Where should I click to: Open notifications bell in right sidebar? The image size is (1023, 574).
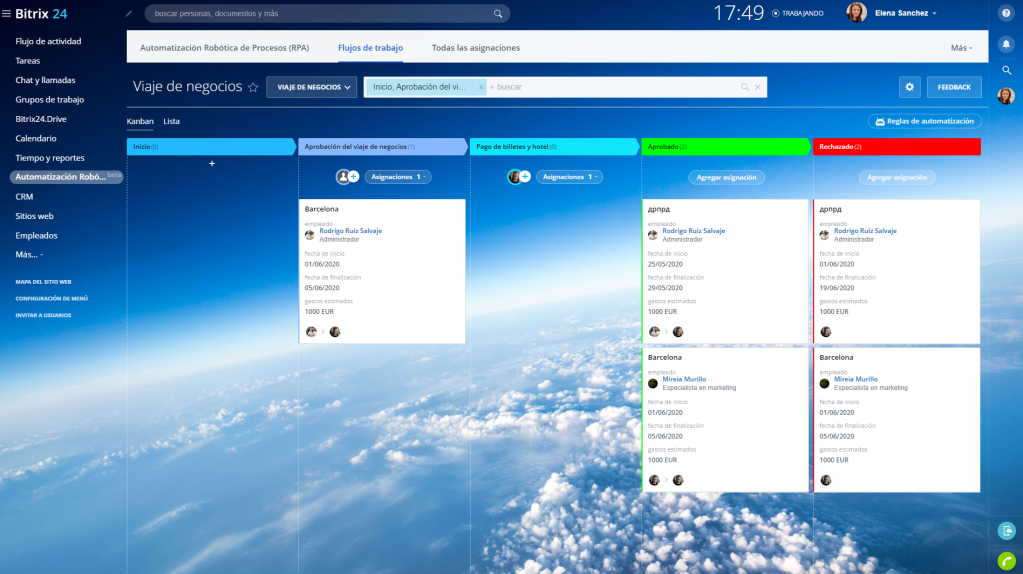tap(1006, 44)
